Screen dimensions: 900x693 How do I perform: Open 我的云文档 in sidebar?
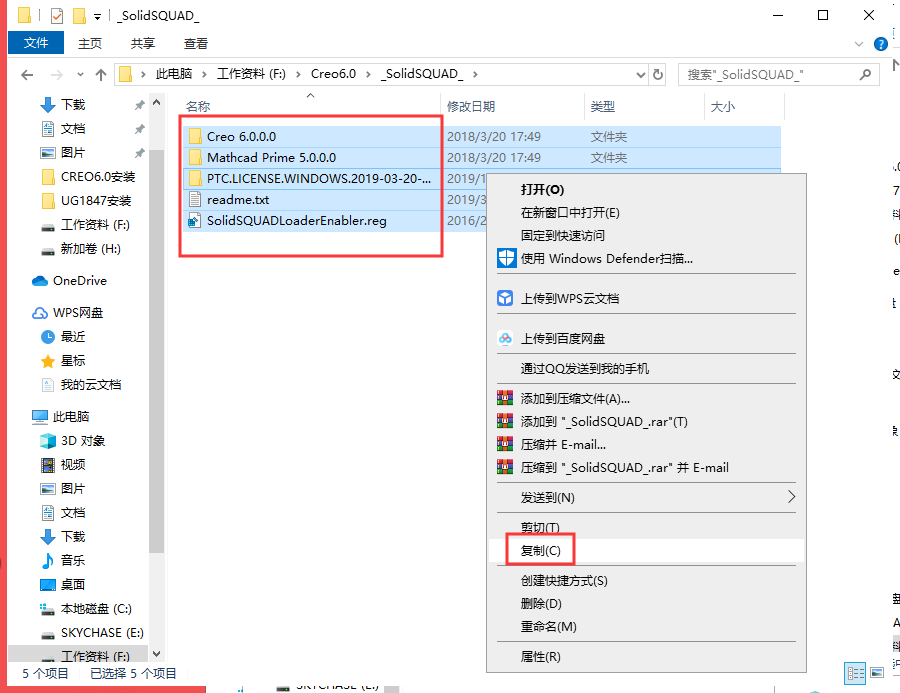[x=91, y=385]
